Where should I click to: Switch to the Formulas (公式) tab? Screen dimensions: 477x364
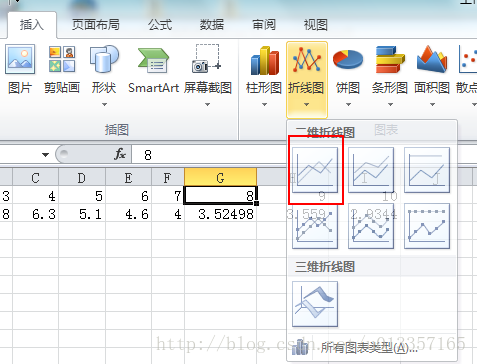click(x=160, y=25)
